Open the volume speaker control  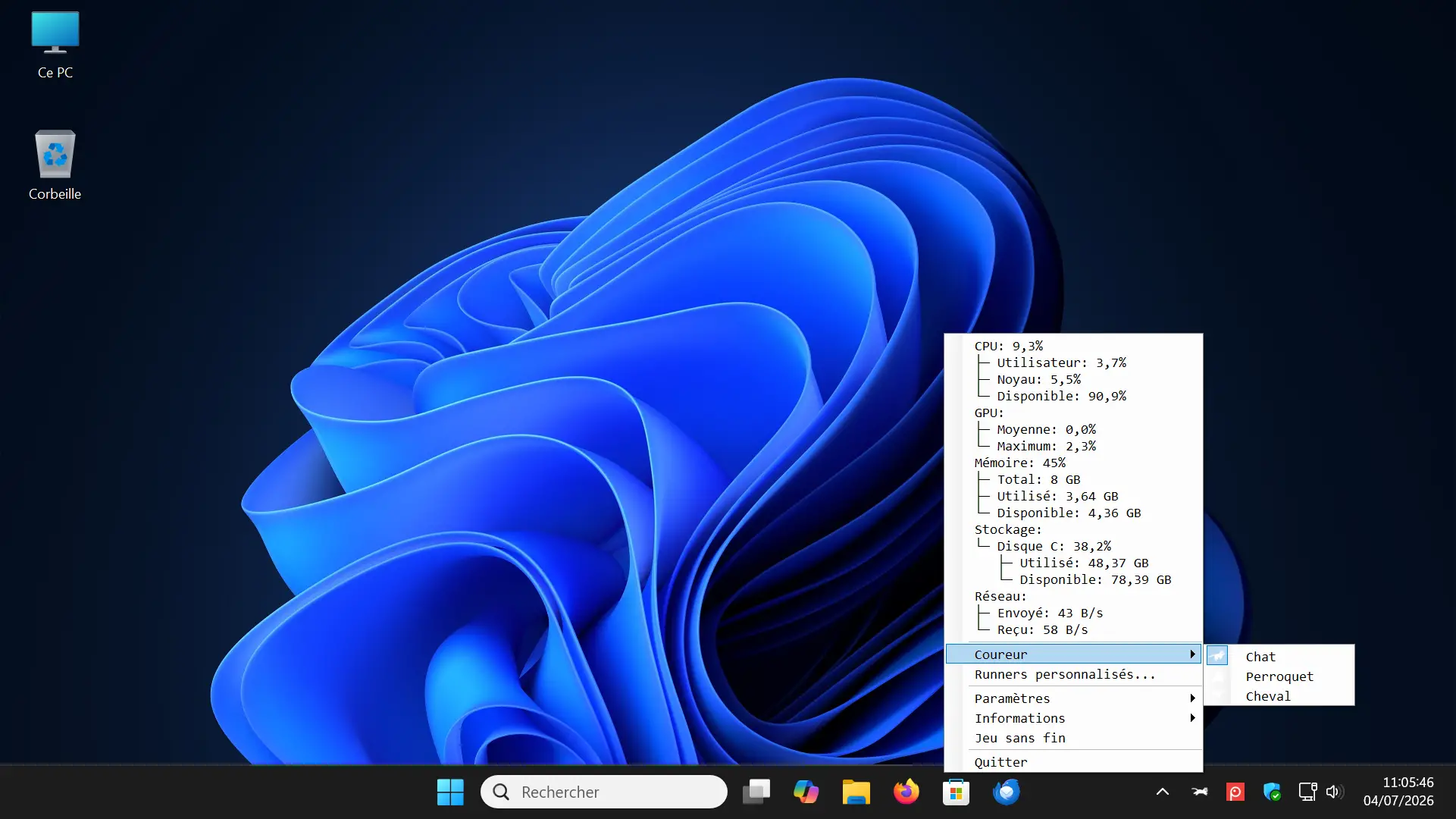(1335, 792)
